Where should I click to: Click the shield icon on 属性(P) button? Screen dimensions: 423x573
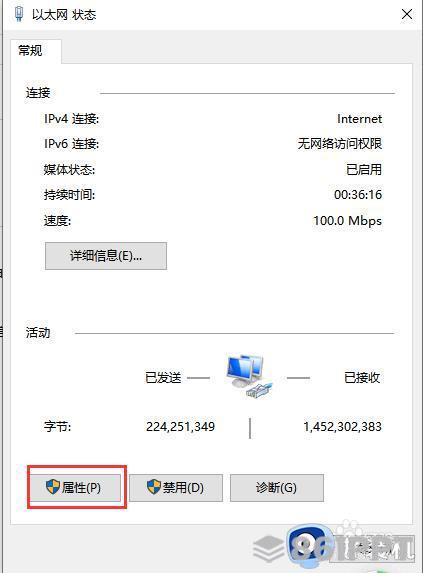(x=53, y=487)
